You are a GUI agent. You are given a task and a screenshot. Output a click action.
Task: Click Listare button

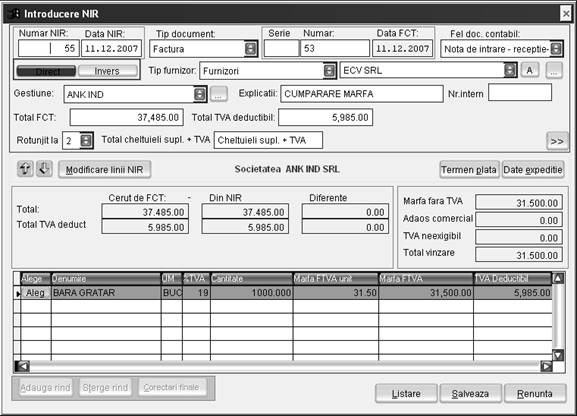pyautogui.click(x=406, y=394)
